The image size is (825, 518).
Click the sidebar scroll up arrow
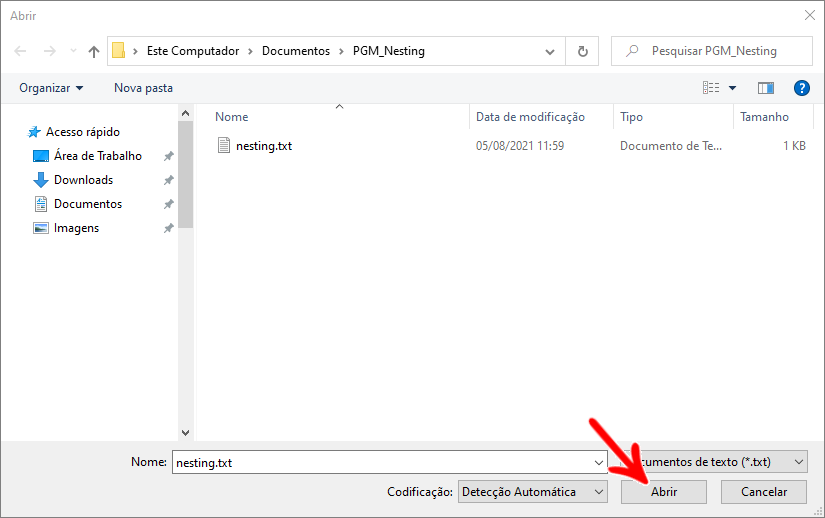coord(185,113)
